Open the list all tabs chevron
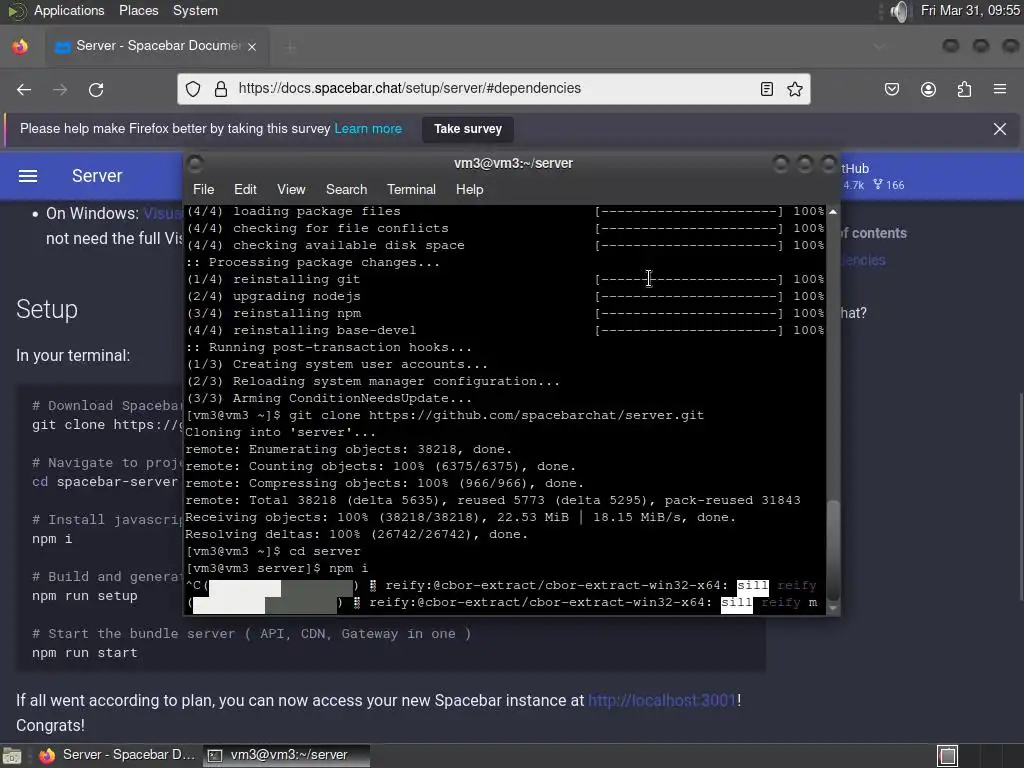Screen dimensions: 1024x768 pos(879,46)
